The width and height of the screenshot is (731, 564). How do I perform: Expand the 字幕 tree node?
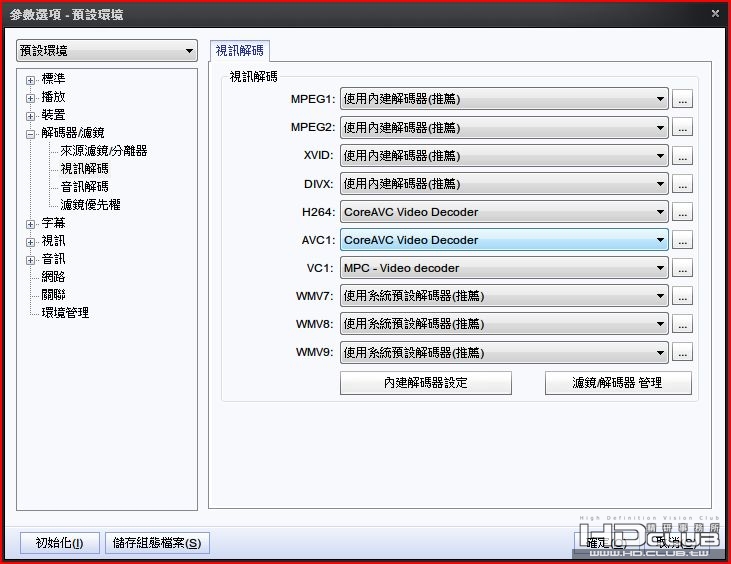pos(30,224)
